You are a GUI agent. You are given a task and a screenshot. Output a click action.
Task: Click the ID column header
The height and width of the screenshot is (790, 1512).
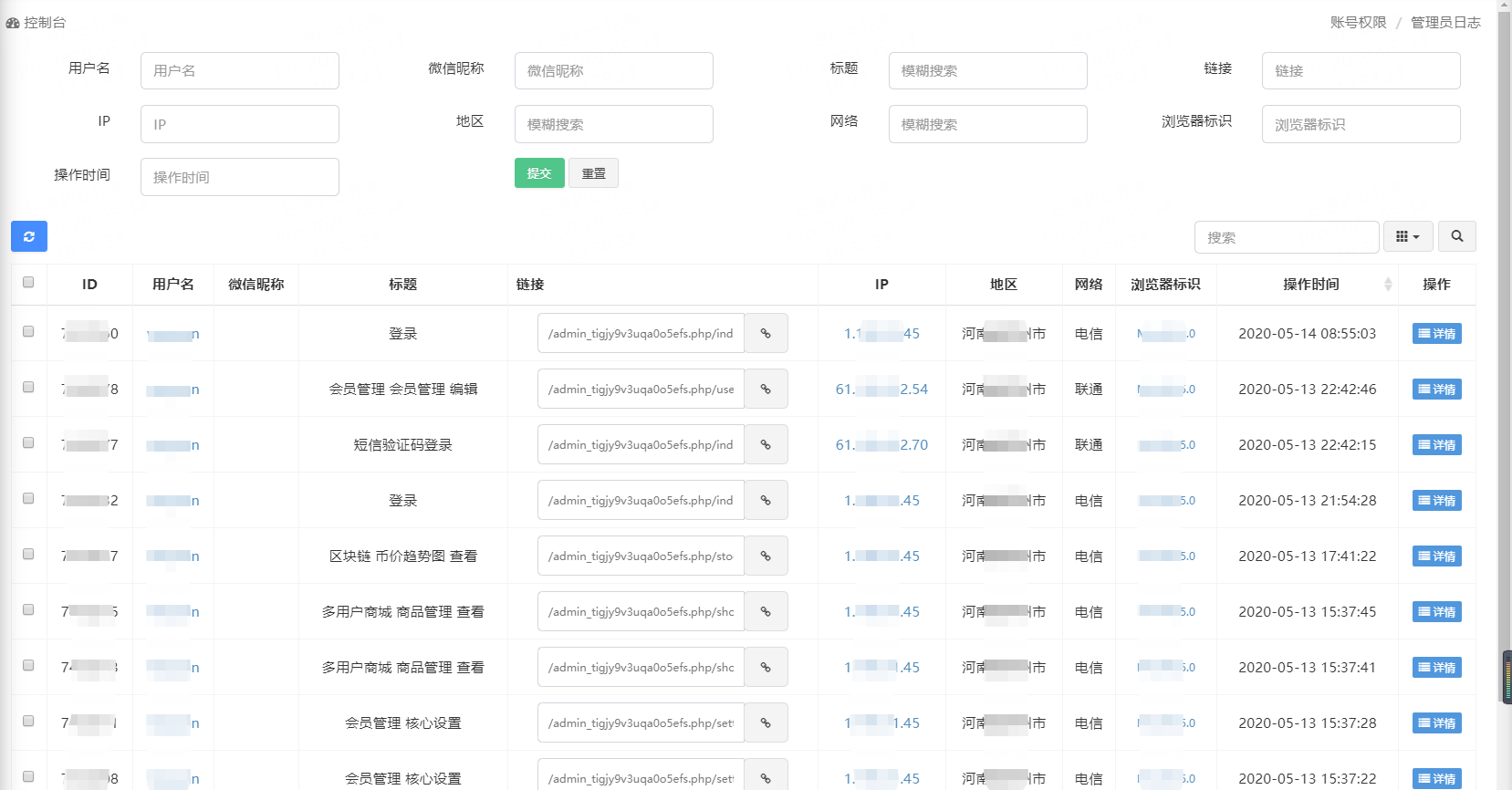(89, 285)
